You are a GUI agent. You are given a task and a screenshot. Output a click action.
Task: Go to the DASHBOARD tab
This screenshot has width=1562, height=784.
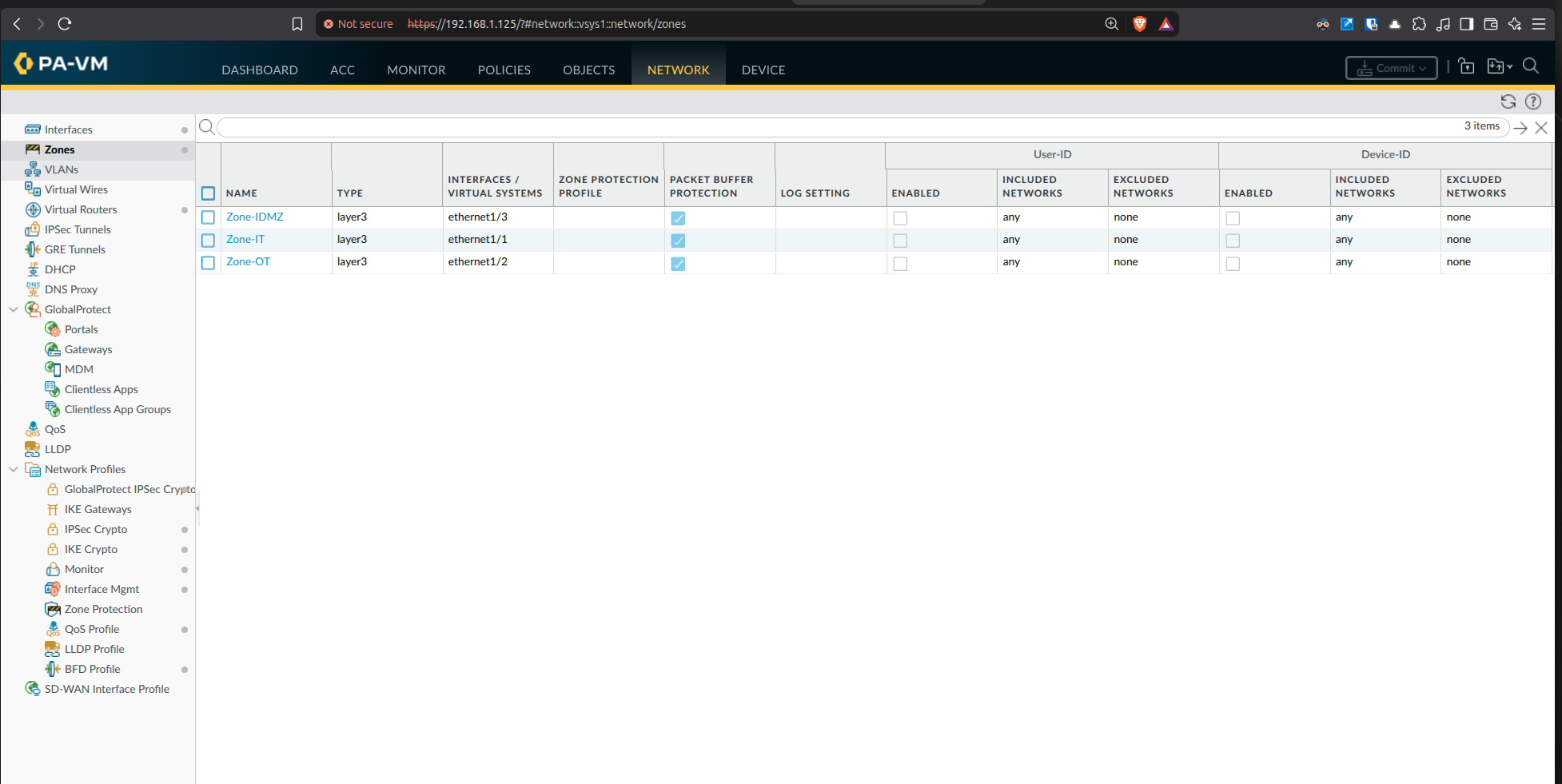[x=260, y=70]
